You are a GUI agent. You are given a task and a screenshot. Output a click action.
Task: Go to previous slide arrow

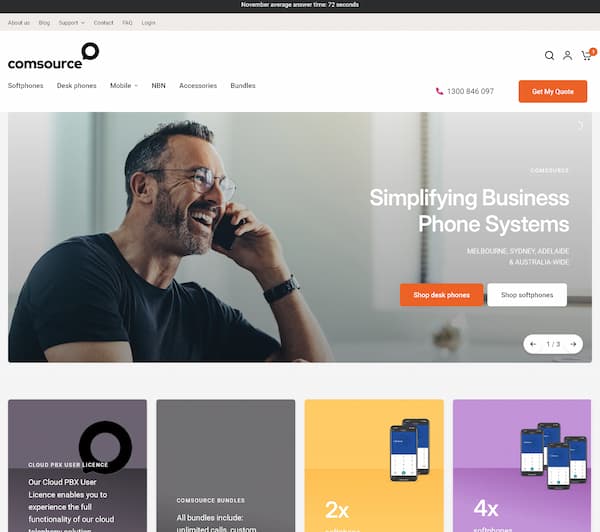[x=533, y=344]
